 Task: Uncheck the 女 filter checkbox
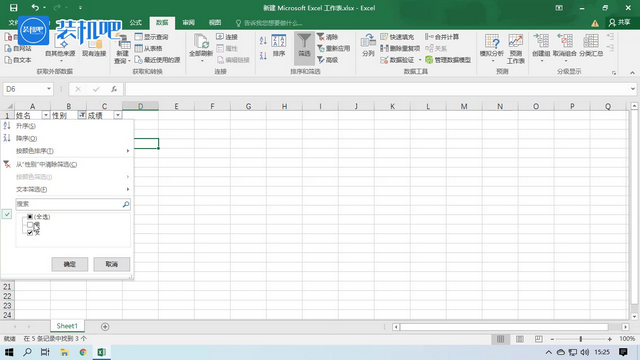tap(30, 232)
